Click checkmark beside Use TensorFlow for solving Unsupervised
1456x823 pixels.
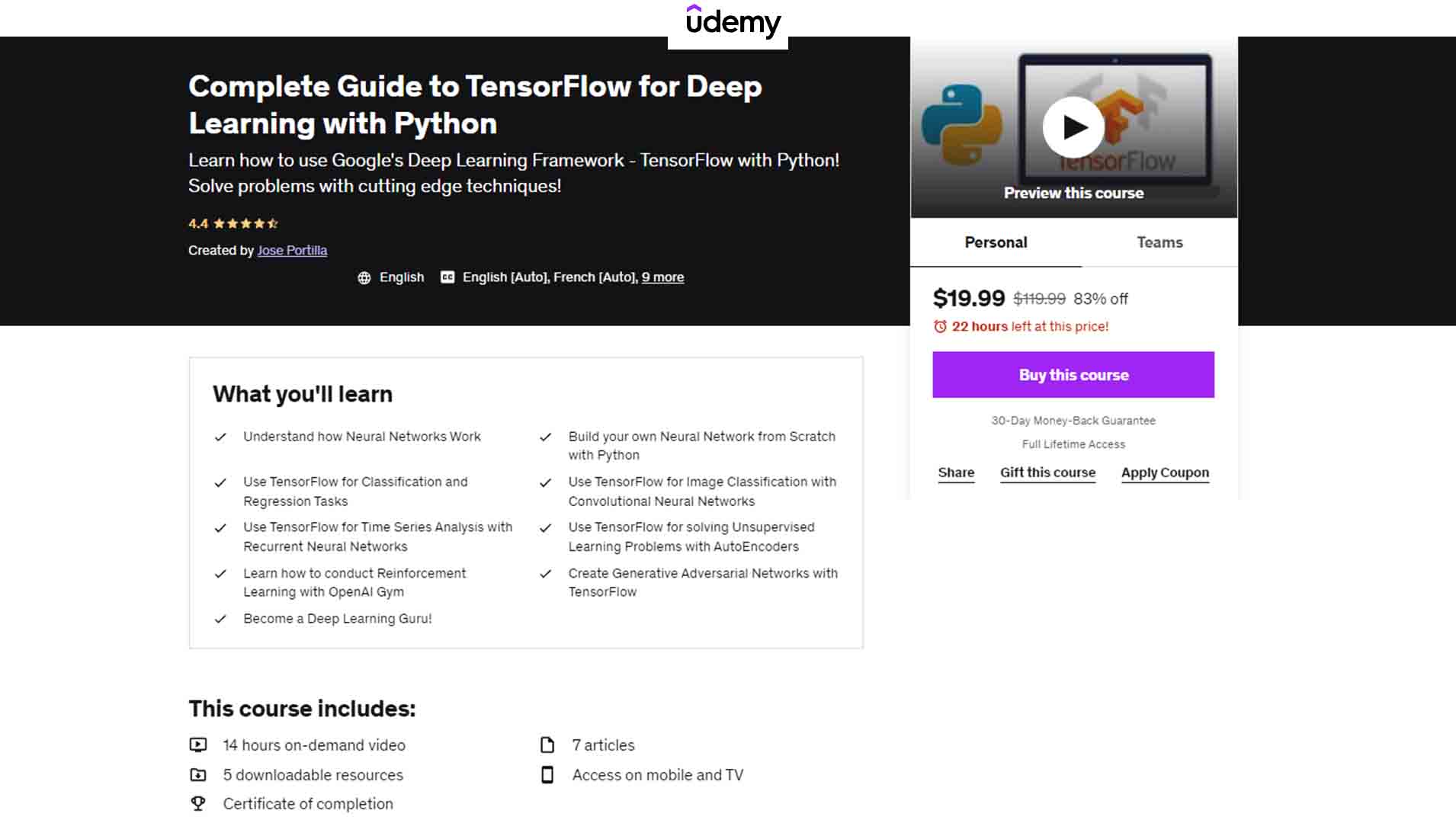point(545,528)
